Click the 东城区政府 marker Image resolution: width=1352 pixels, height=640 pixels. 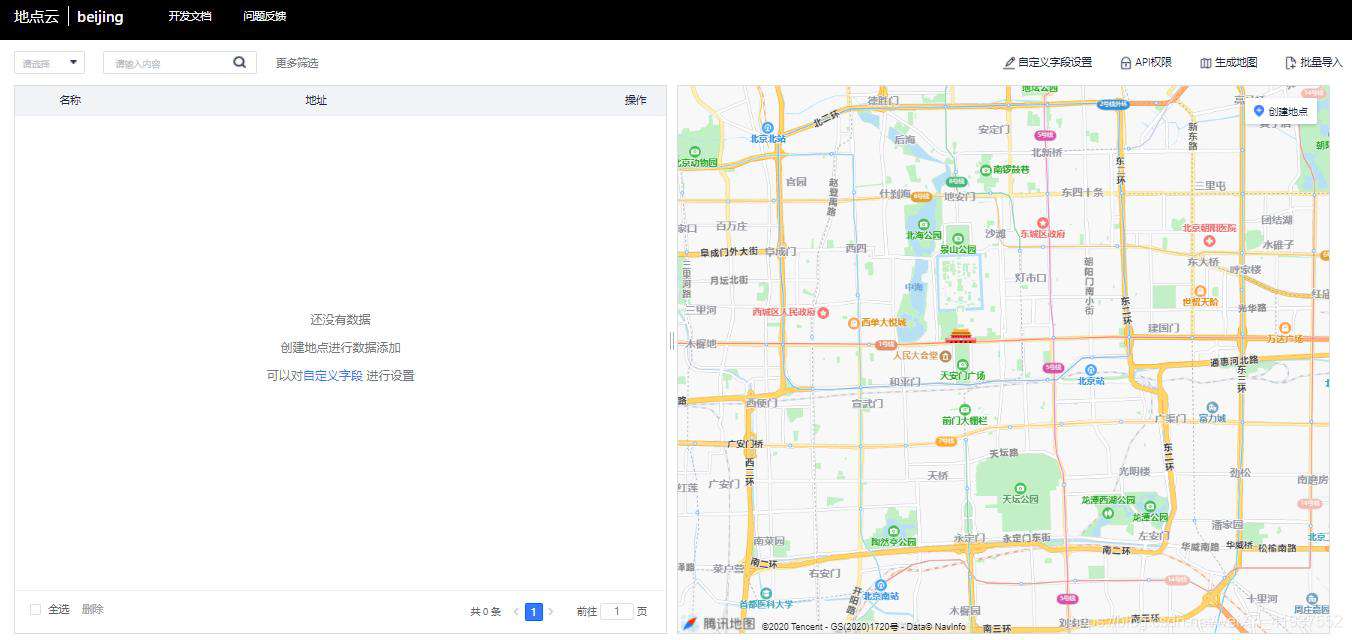(1042, 223)
